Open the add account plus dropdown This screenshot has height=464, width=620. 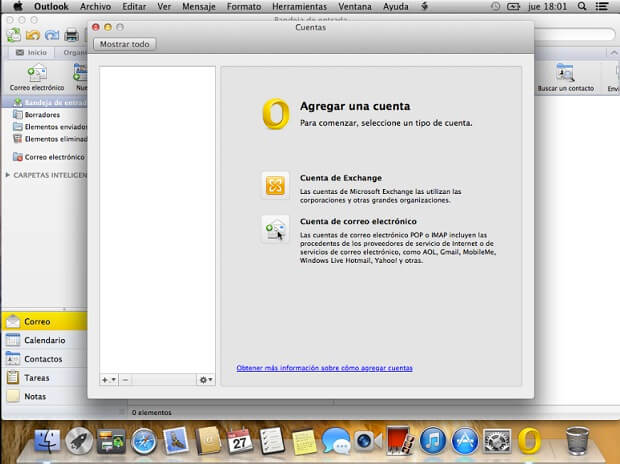pos(108,380)
